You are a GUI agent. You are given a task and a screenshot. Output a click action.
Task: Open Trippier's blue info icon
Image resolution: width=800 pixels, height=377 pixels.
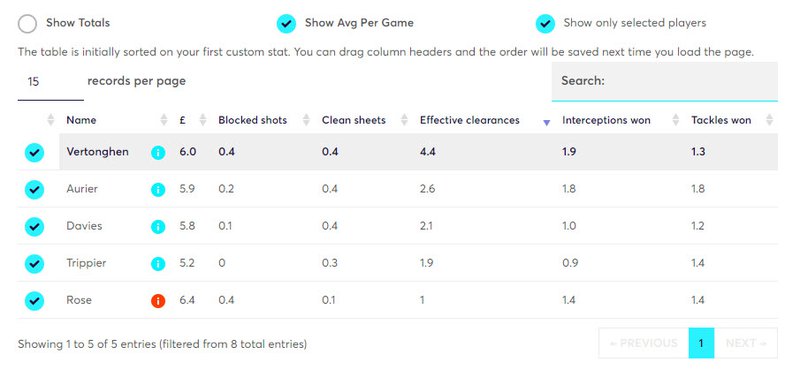coord(158,264)
